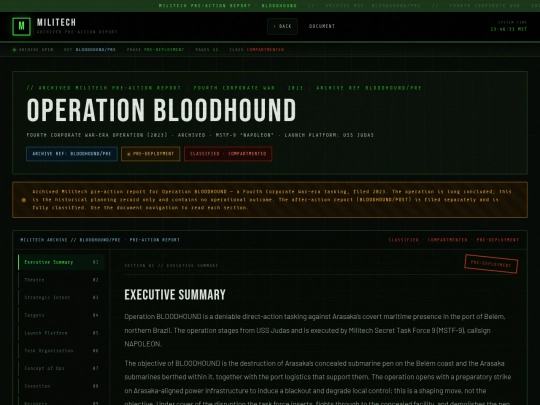Click the document panel breadcrumb BLOODHOUND/PRE
The height and width of the screenshot is (405, 540).
click(100, 240)
